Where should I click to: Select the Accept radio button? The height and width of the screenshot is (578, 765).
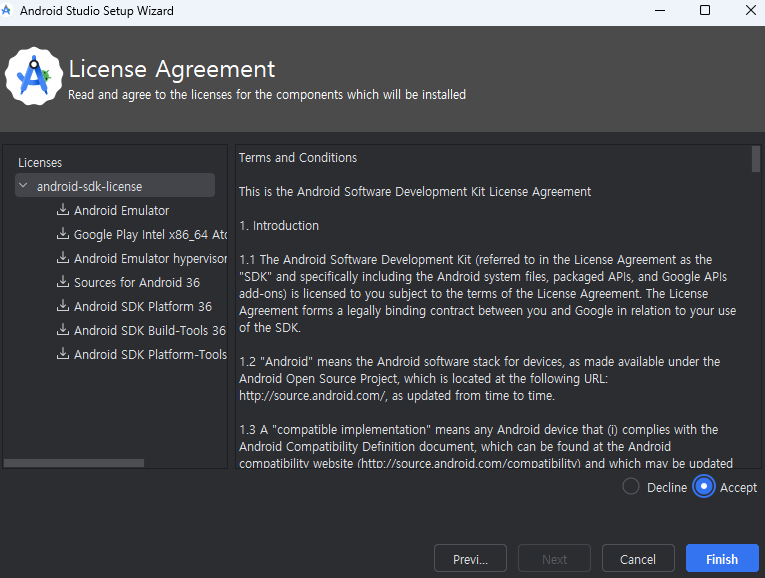tap(704, 486)
